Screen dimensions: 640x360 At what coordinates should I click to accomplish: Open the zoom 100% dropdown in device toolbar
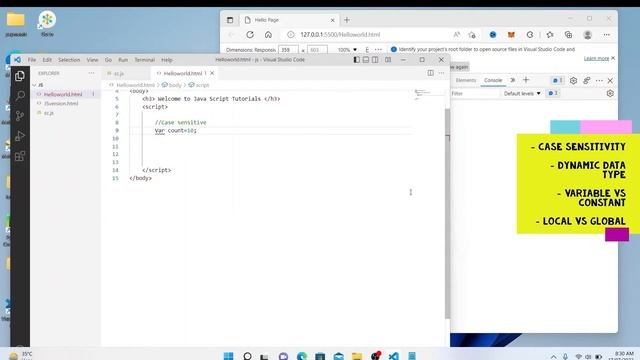[347, 50]
